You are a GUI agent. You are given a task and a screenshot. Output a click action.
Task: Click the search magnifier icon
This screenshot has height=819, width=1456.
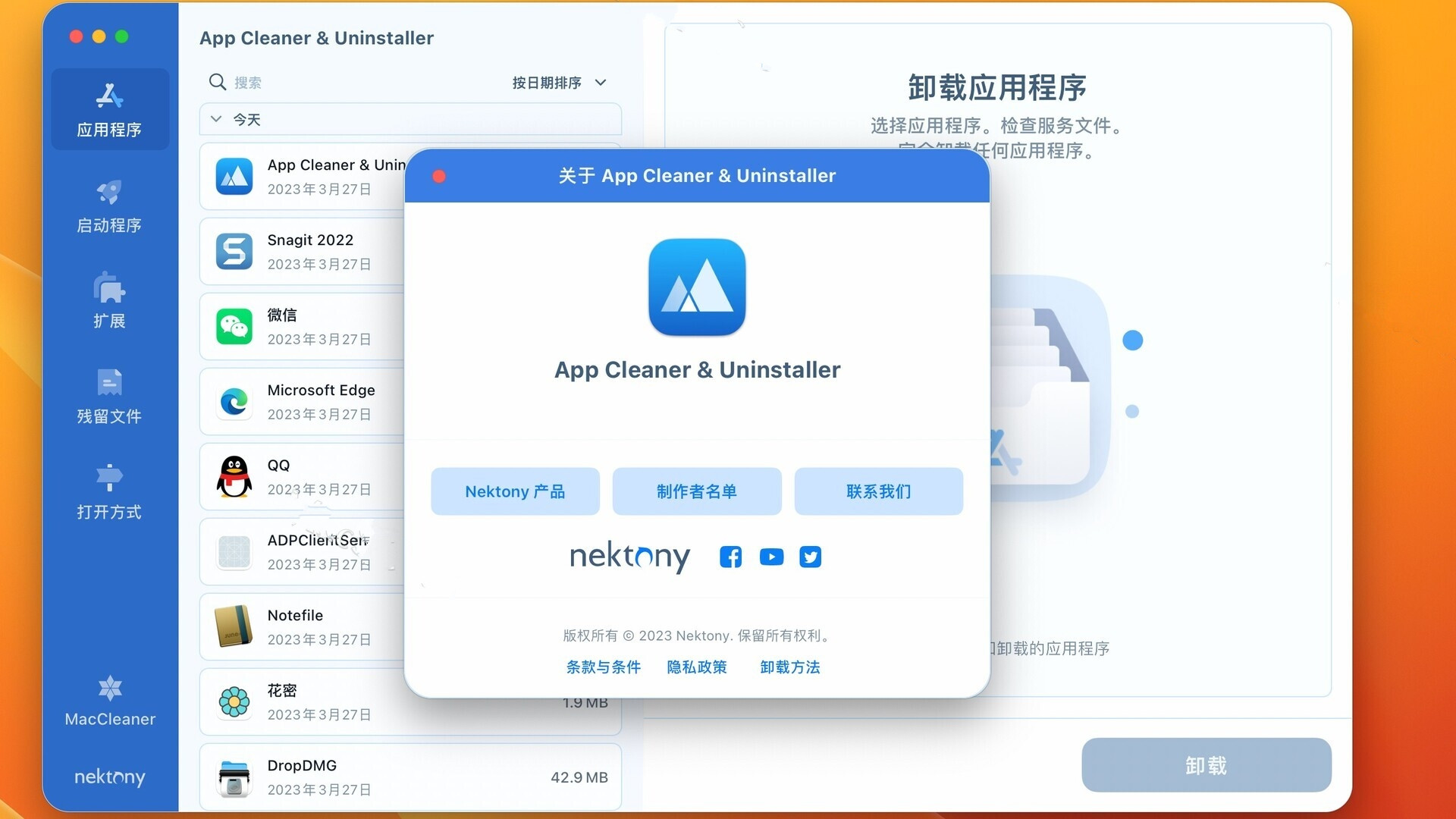(218, 82)
